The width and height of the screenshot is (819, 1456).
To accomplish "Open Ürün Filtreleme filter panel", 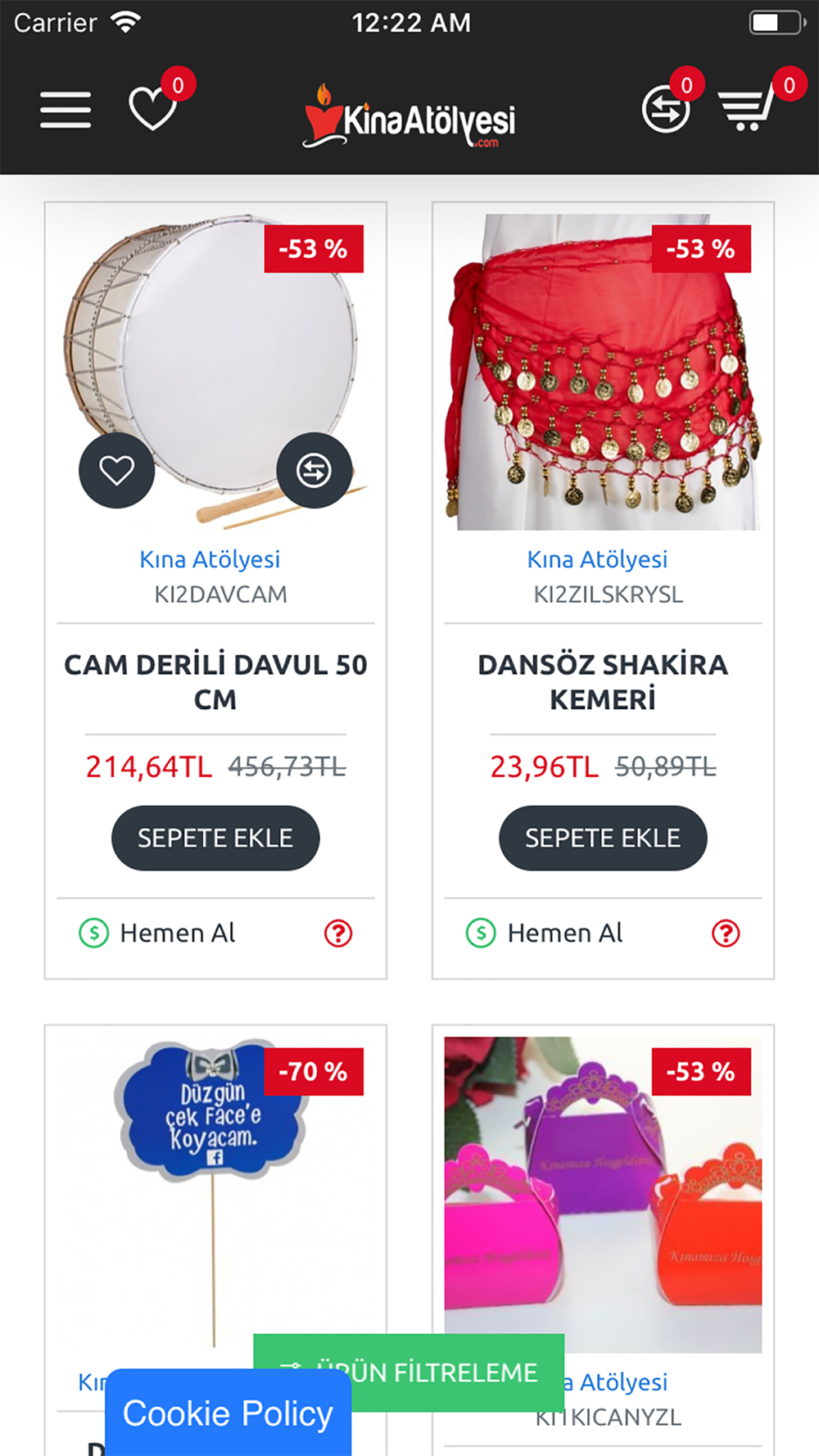I will (x=409, y=1372).
